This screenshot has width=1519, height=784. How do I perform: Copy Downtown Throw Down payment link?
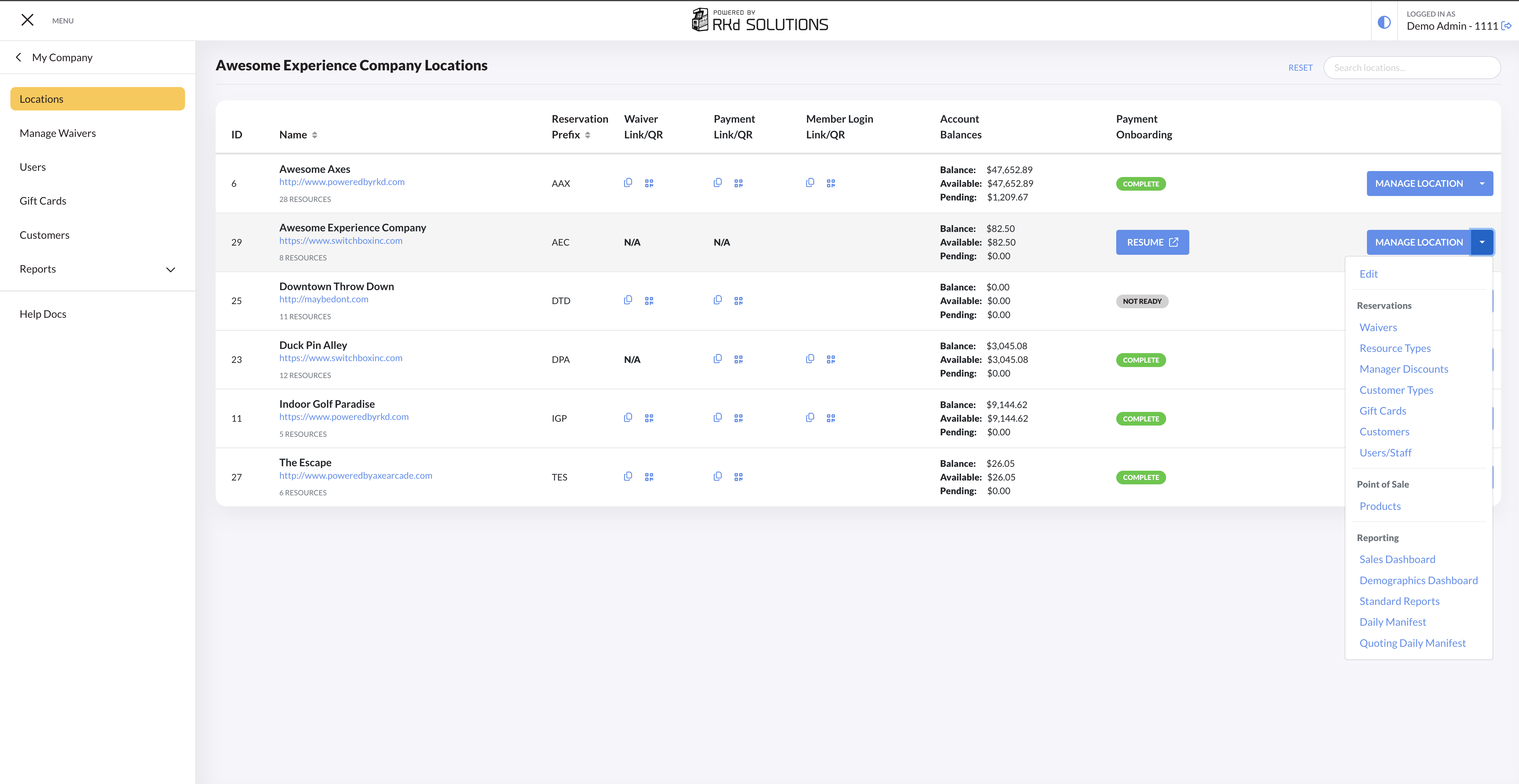pos(718,300)
